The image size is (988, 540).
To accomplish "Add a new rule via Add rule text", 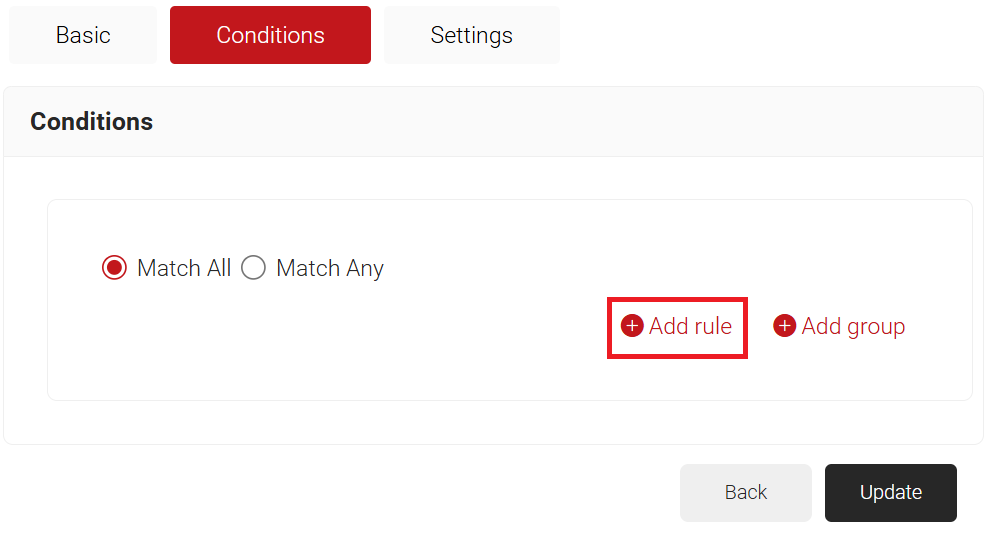I will tap(690, 326).
